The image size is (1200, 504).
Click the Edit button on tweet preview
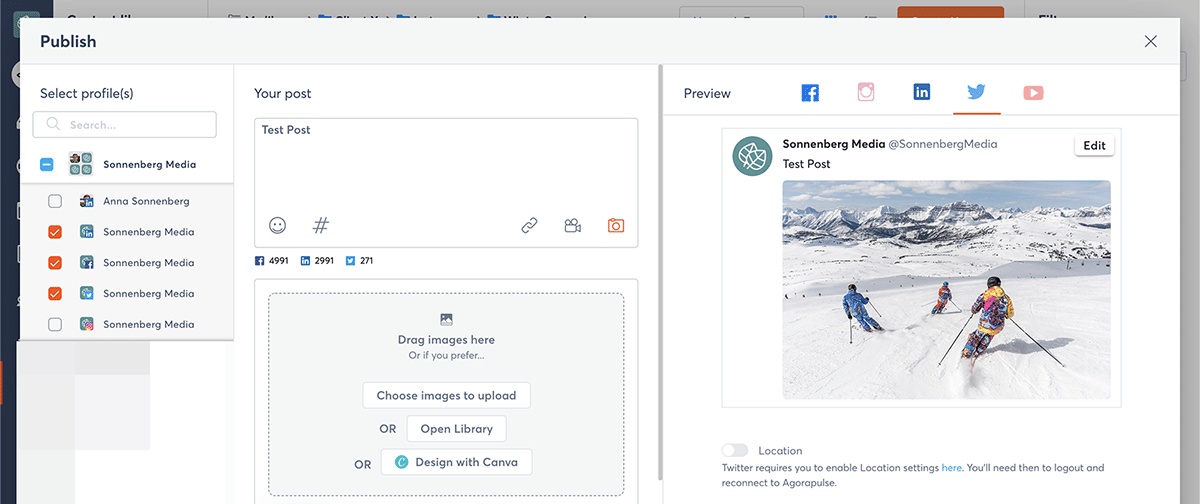point(1094,145)
